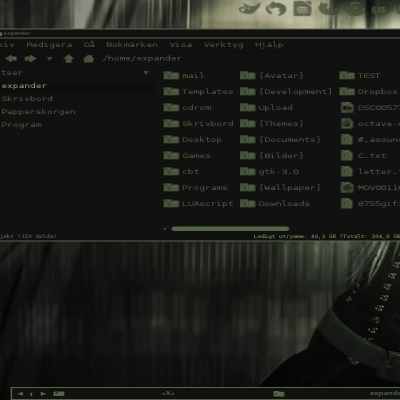This screenshot has width=400, height=400.
Task: Launch GIMP from the desktop launcher
Action: (249, 8)
